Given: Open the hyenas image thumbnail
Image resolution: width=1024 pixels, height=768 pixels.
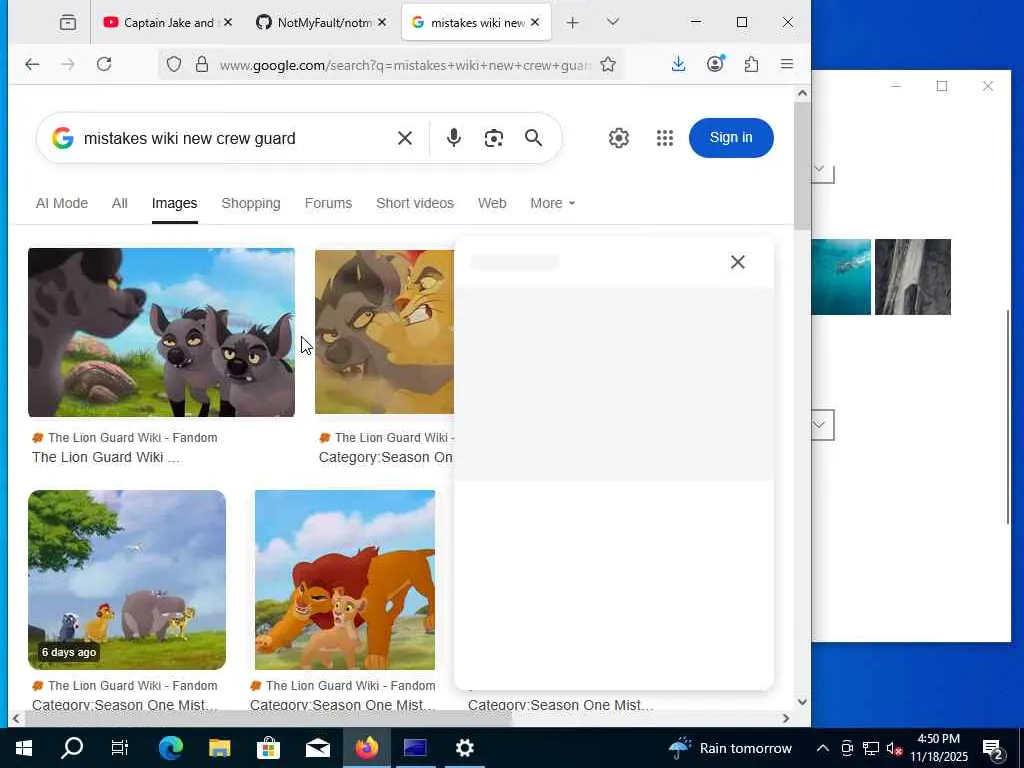Looking at the screenshot, I should (161, 332).
